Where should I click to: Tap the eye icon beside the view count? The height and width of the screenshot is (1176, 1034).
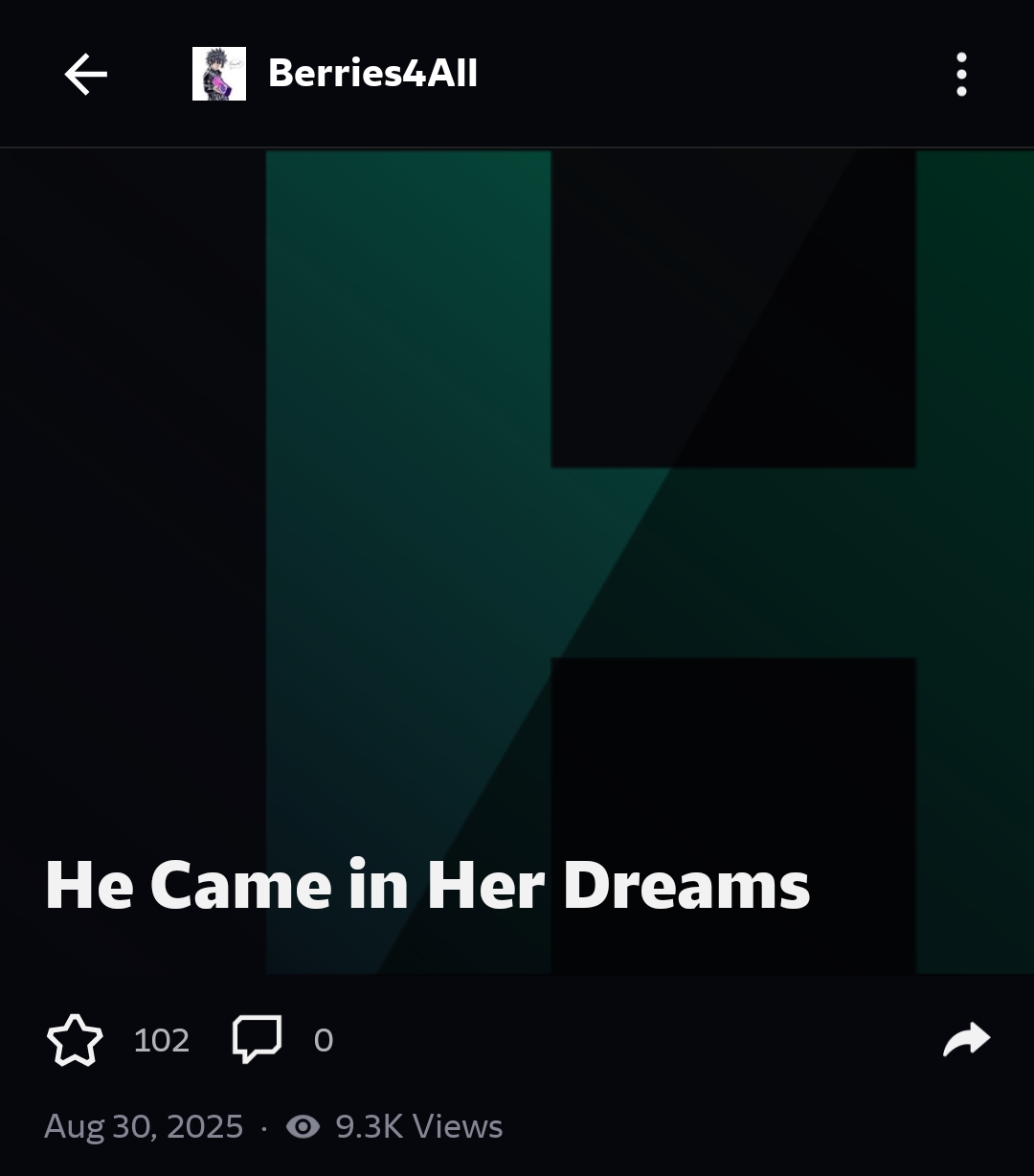pos(303,1126)
